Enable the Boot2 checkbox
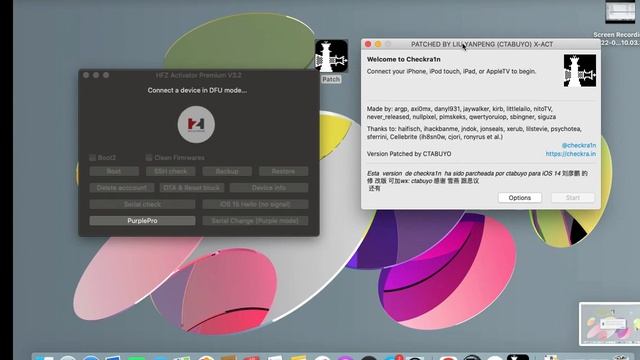 click(93, 158)
